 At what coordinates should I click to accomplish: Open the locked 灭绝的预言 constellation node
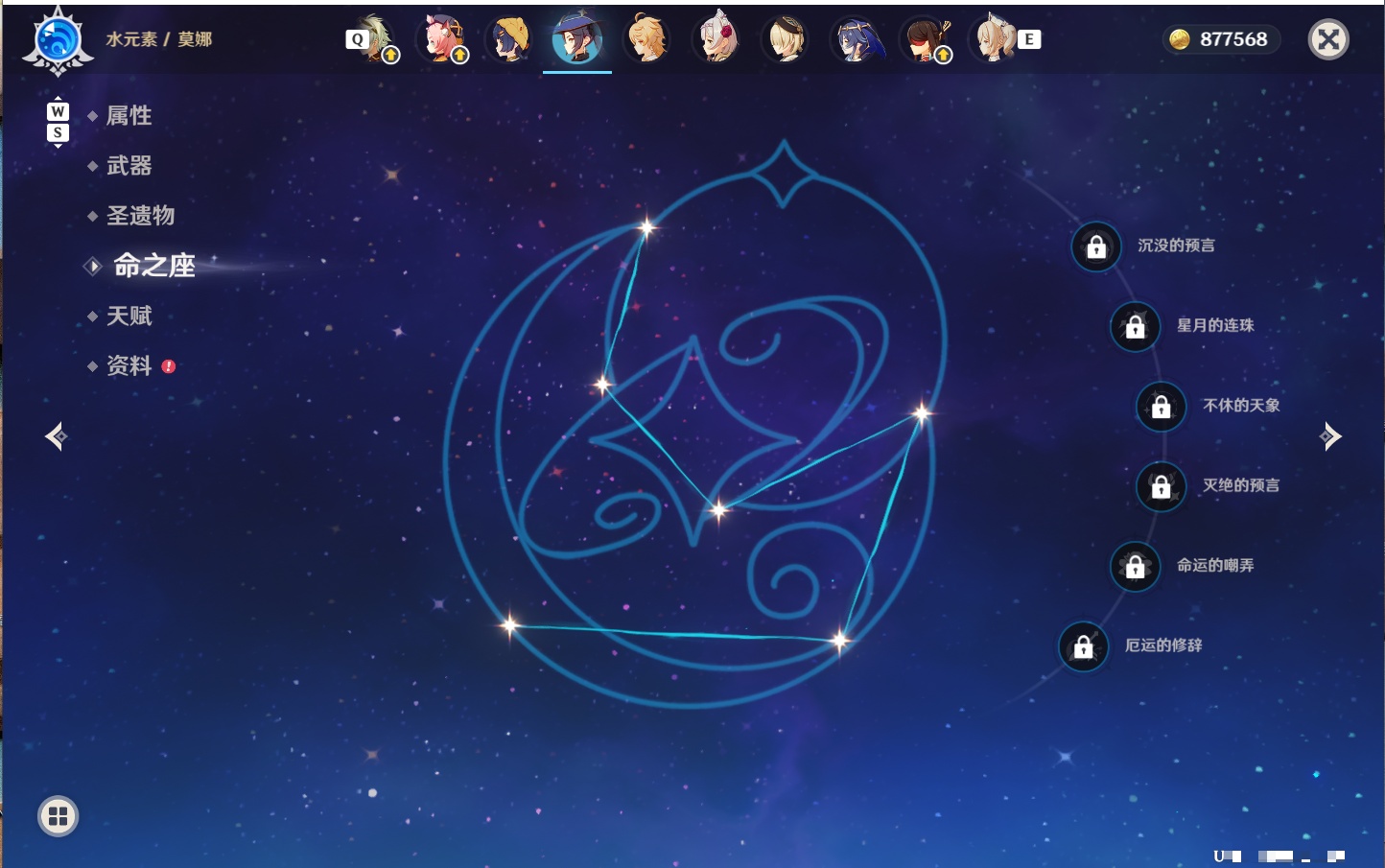(x=1161, y=486)
